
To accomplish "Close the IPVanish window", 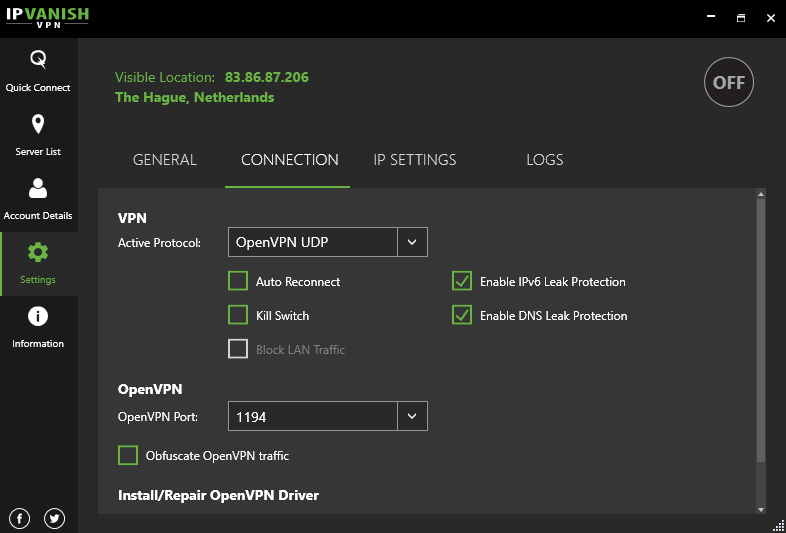I will [771, 18].
